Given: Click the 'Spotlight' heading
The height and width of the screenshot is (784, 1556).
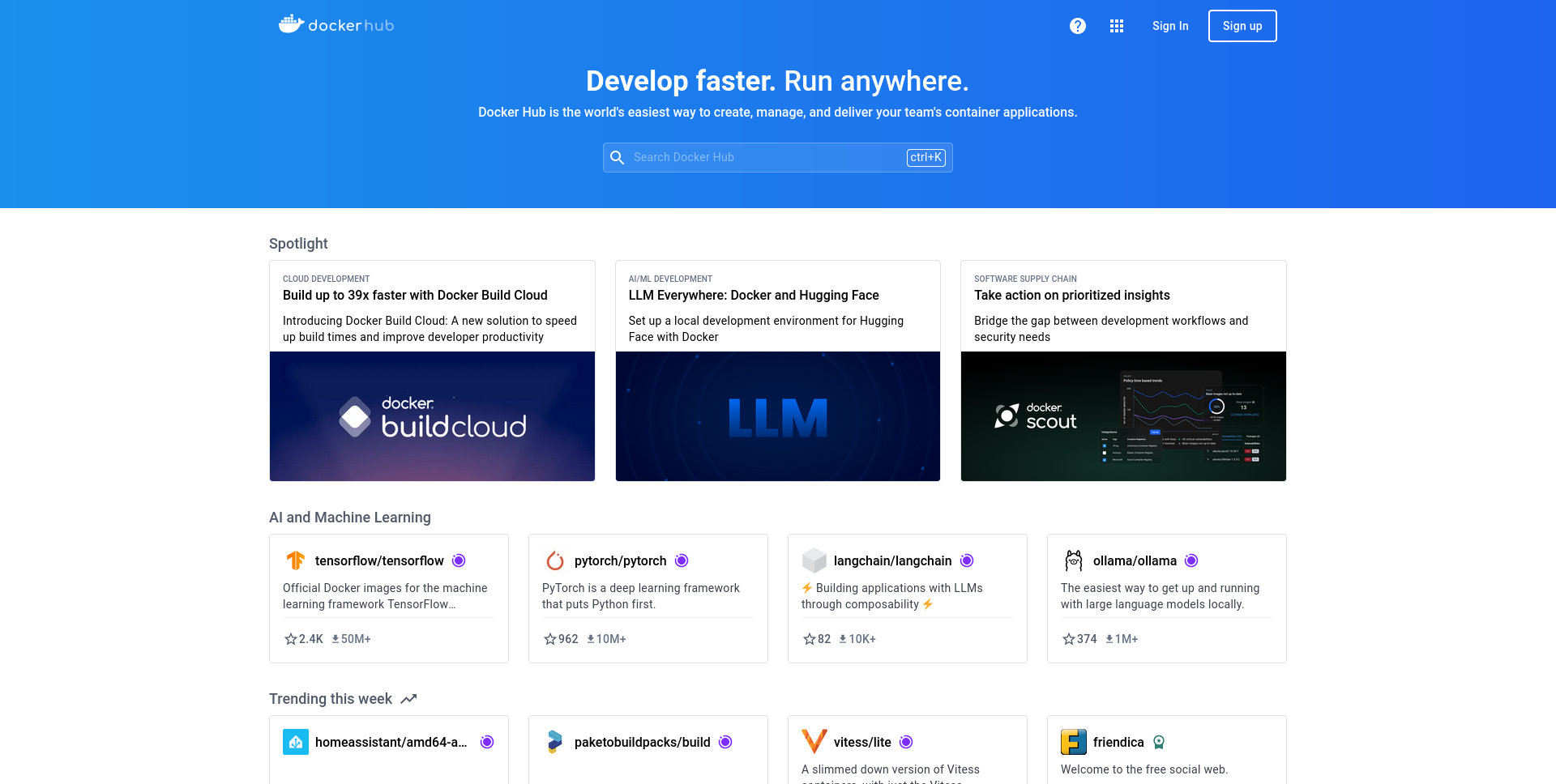Looking at the screenshot, I should 298,244.
